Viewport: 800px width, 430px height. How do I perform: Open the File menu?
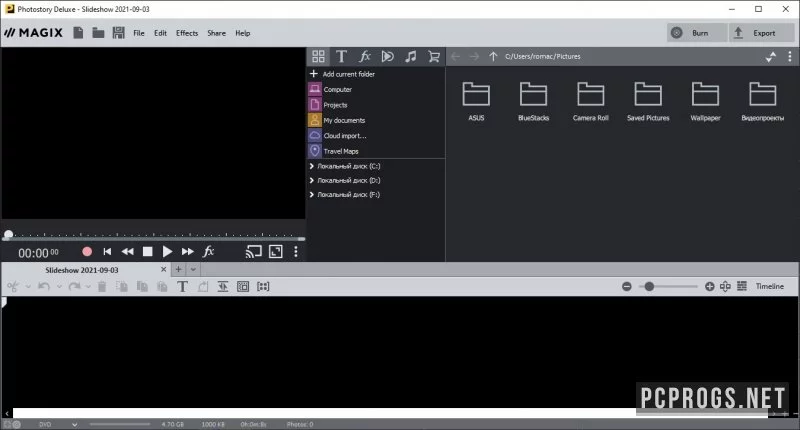[139, 33]
